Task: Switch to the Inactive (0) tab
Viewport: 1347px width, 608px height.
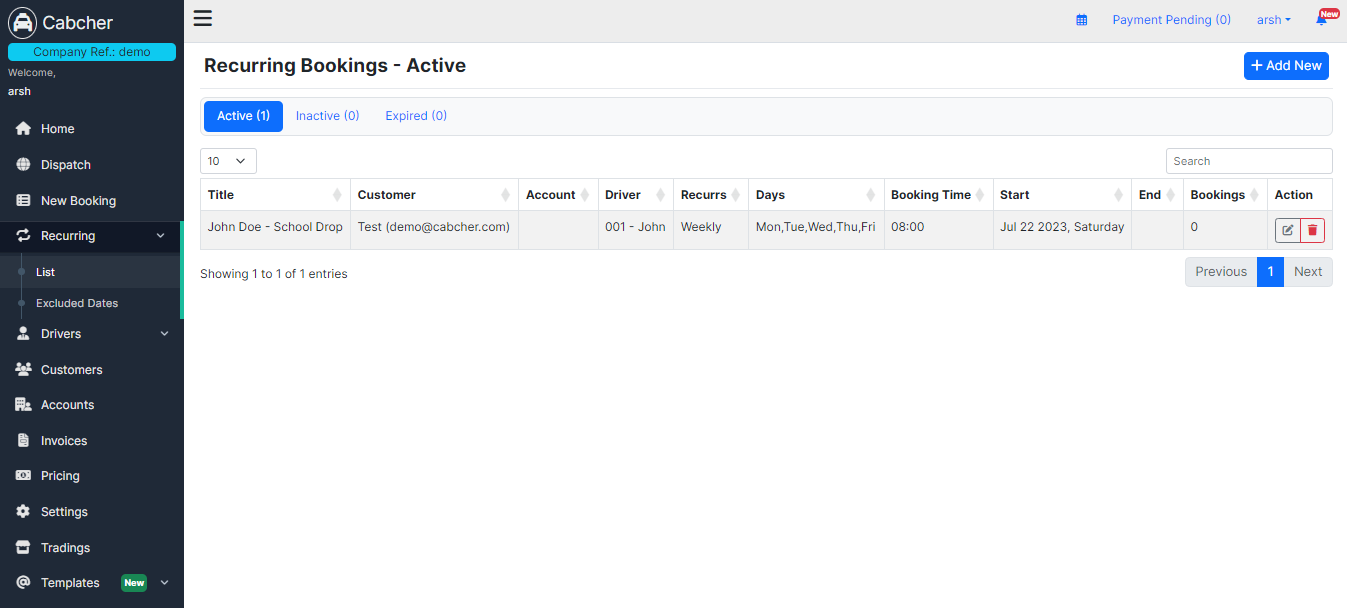Action: pos(327,116)
